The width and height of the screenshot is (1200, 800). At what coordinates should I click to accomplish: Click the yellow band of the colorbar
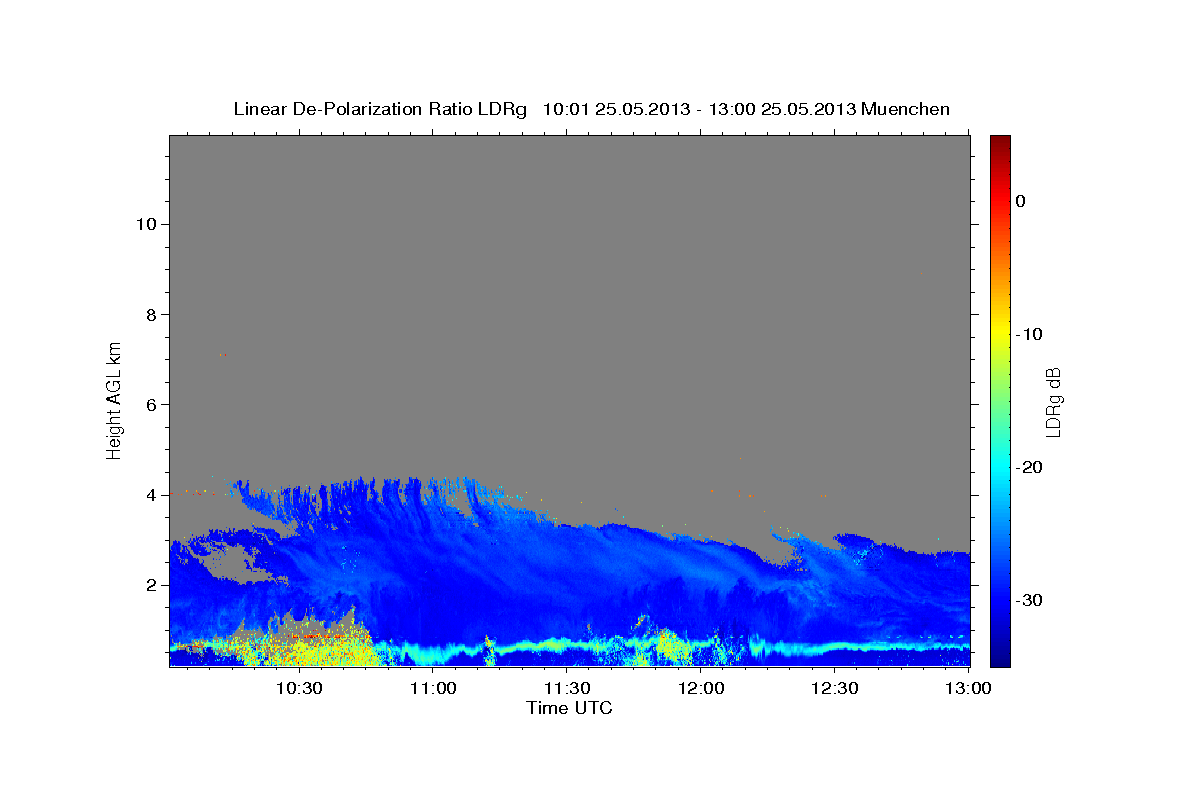(x=1000, y=335)
